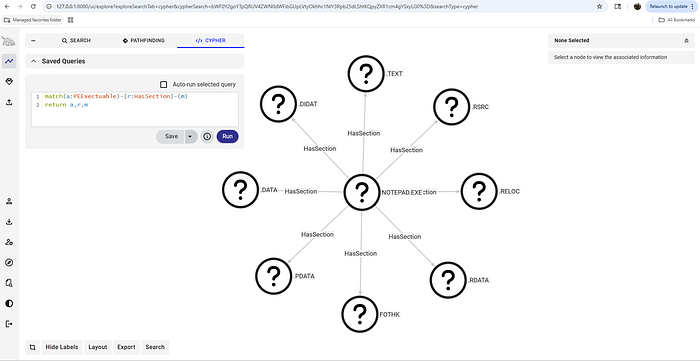Click HasSection edge label toward FOTHK

coord(361,253)
